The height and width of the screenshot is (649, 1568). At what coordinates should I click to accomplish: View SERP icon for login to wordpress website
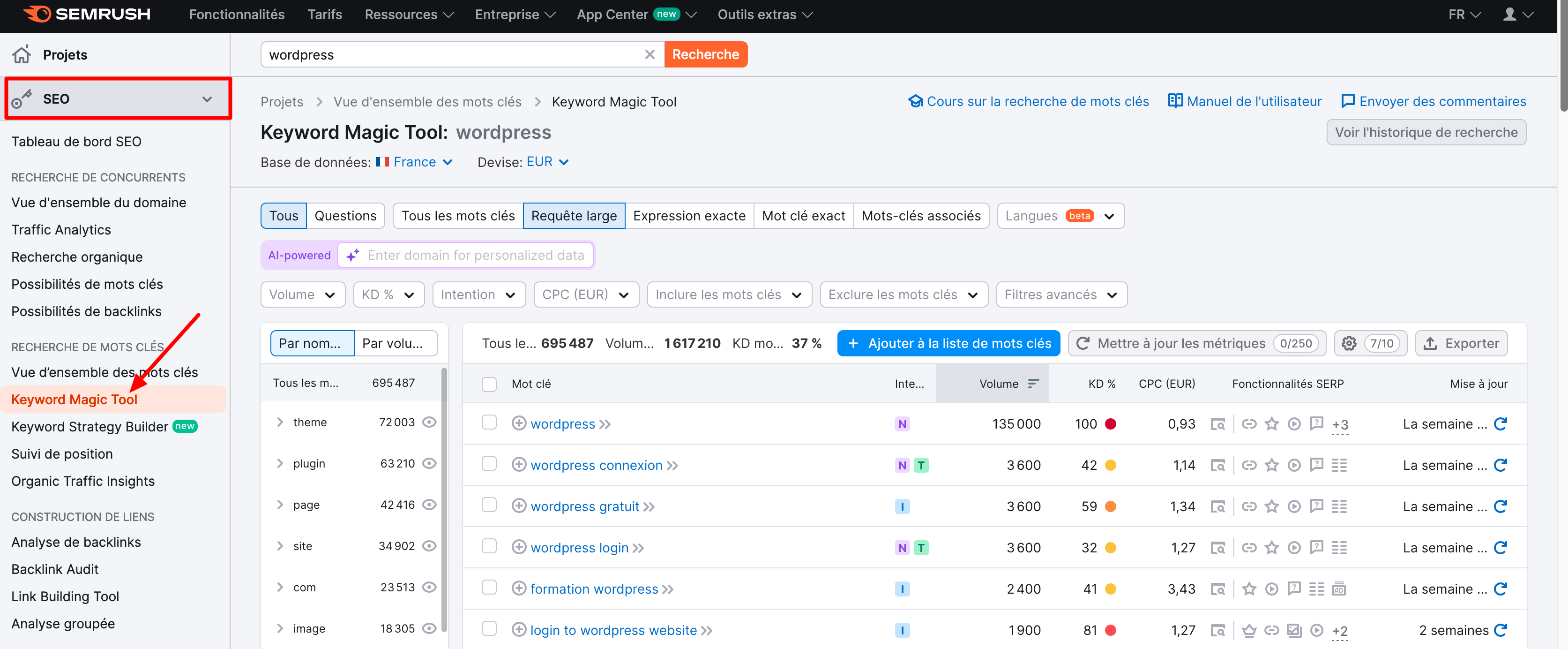coord(1218,631)
